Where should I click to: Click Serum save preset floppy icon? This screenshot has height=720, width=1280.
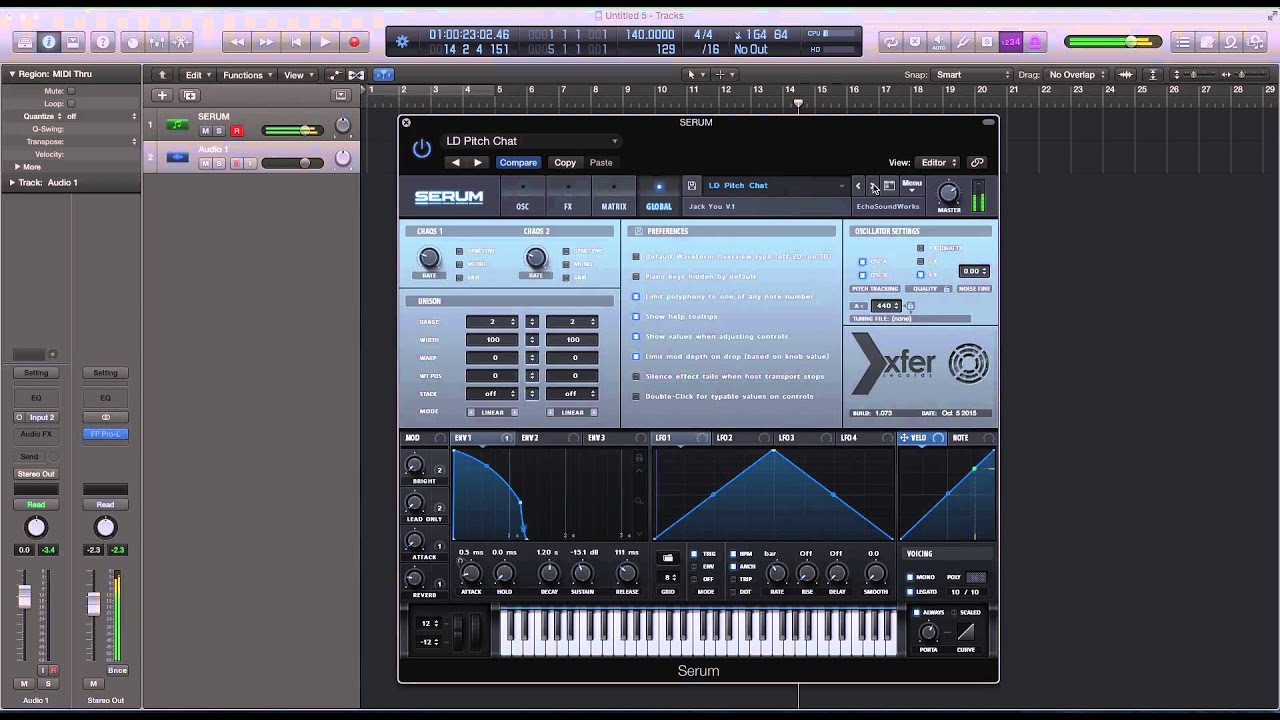point(691,185)
